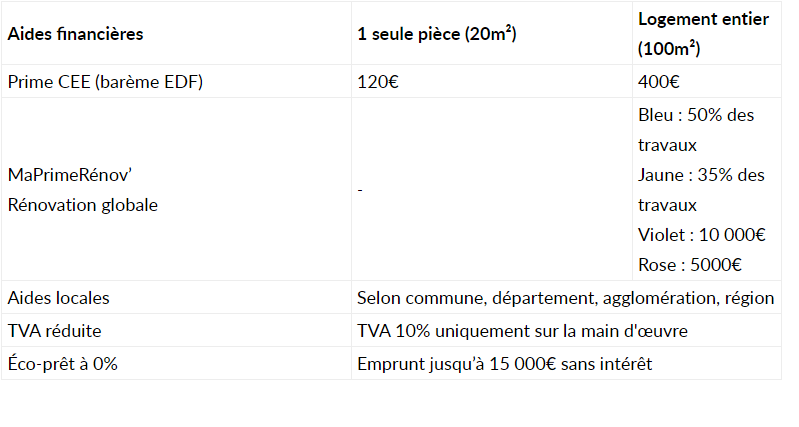This screenshot has height=427, width=799.
Task: Click the 'Violet : 10 000€' line
Action: point(702,235)
